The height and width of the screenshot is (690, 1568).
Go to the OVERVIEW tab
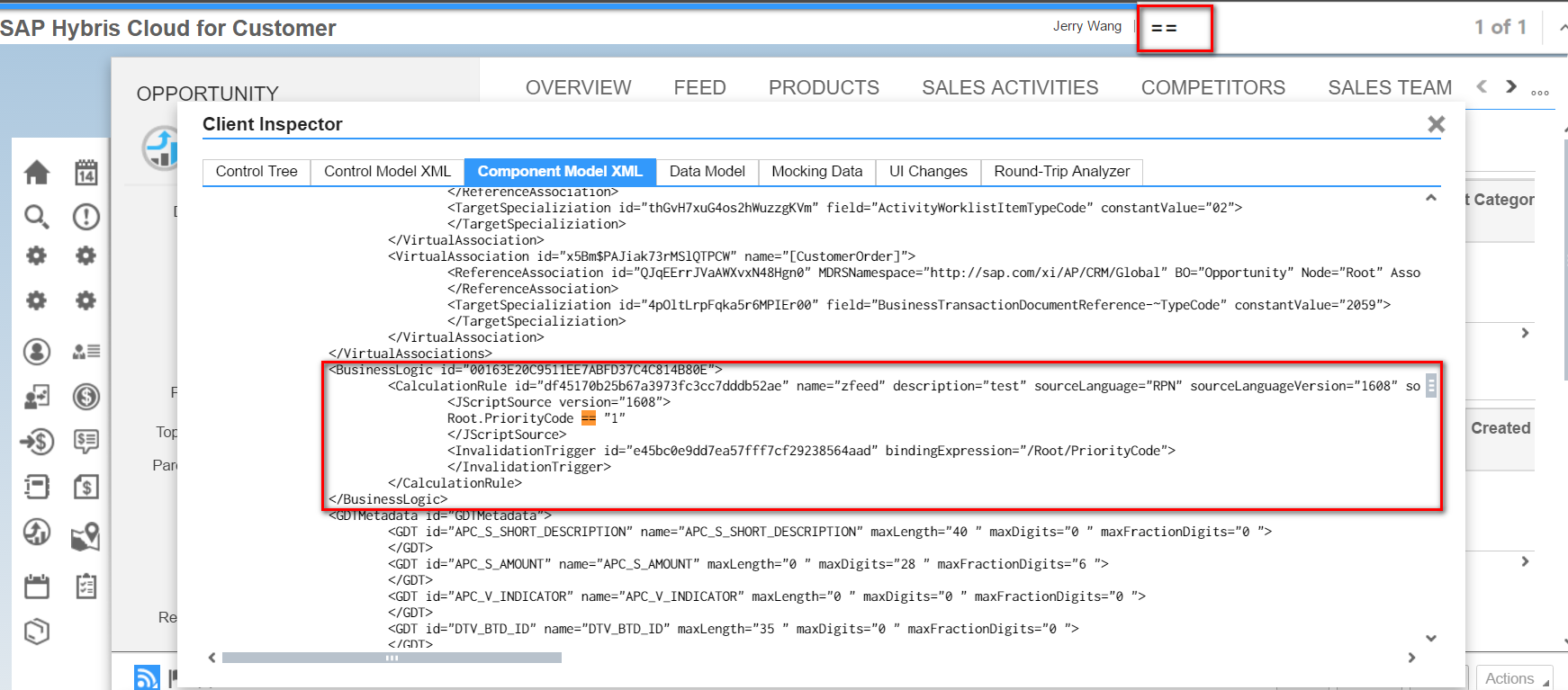click(579, 87)
